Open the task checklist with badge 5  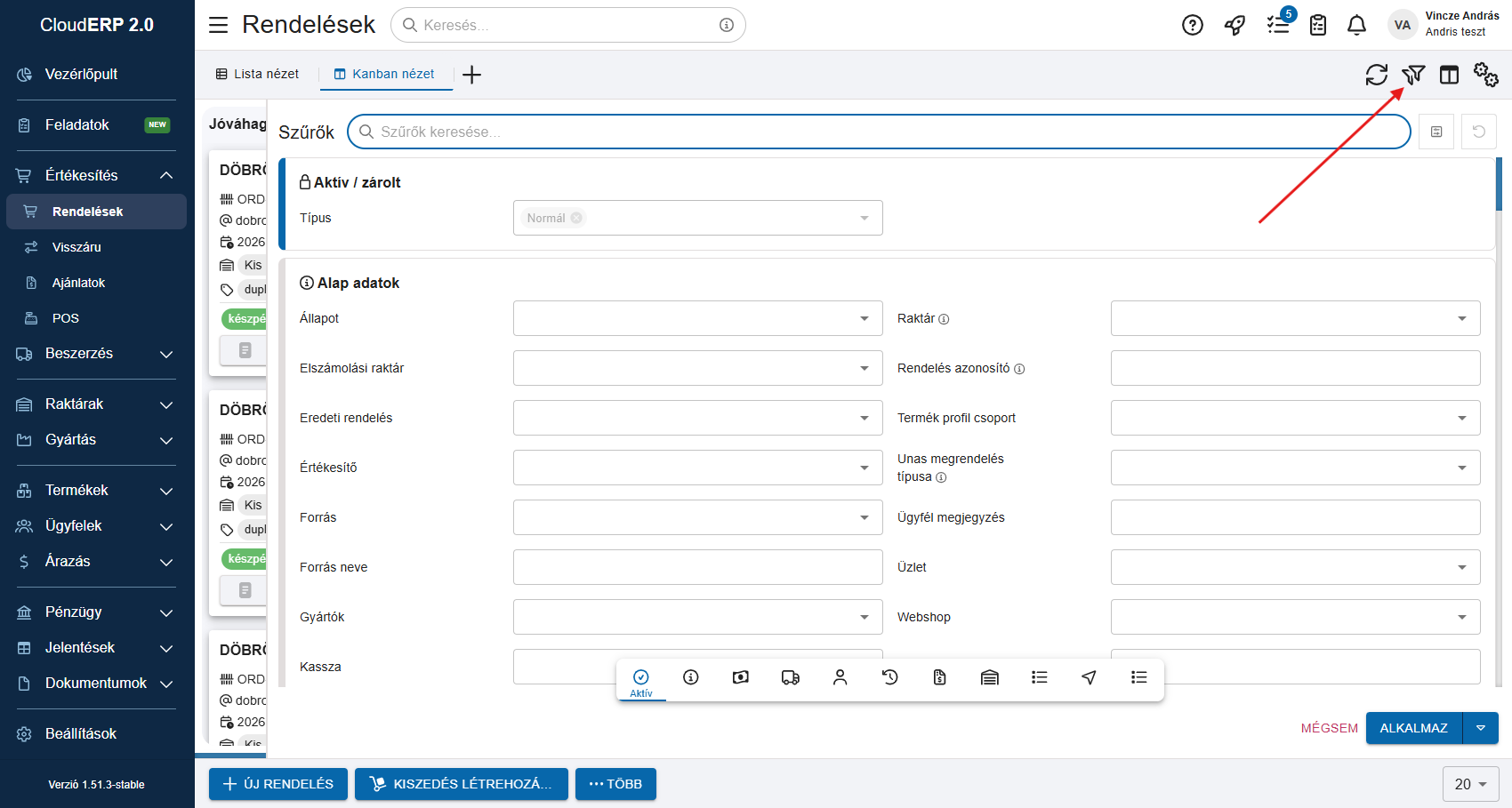pos(1278,25)
